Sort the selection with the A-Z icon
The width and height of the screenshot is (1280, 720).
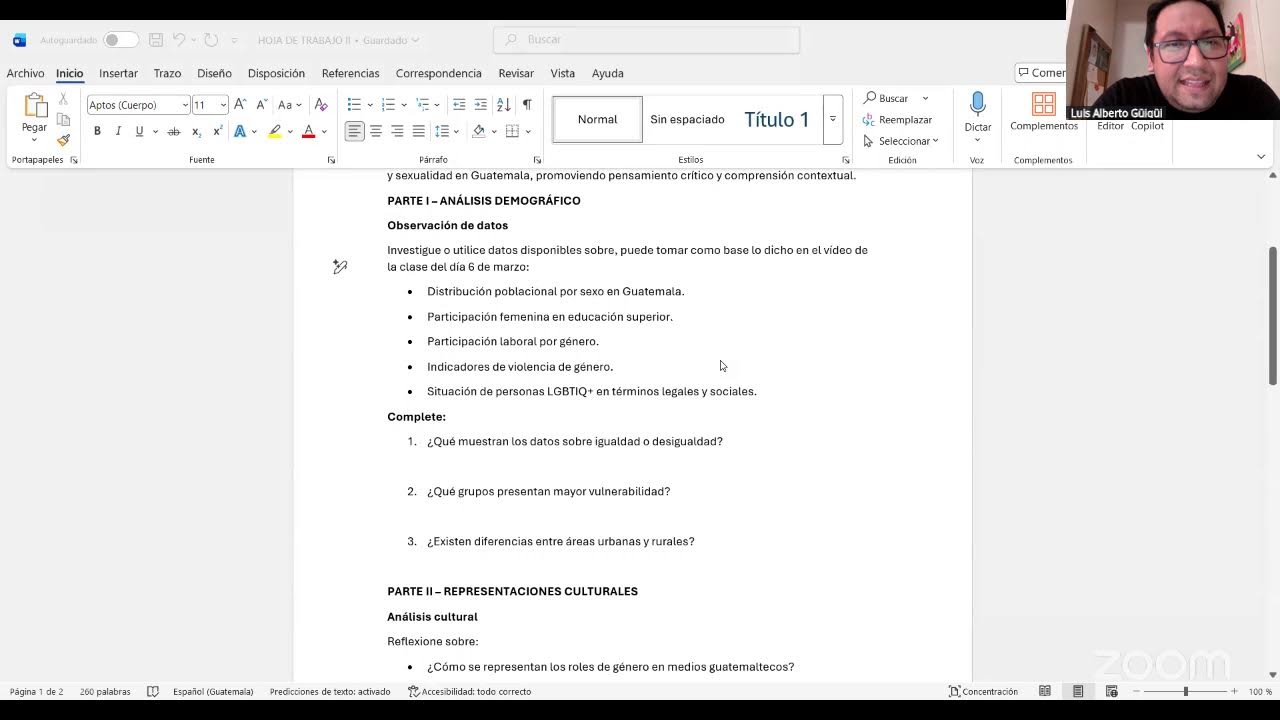[503, 105]
